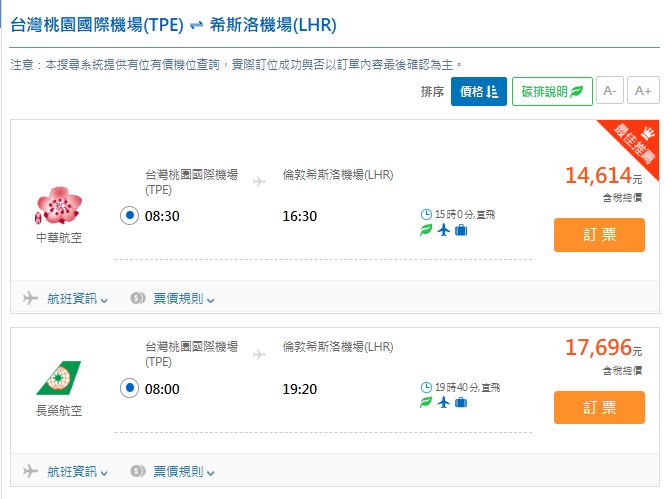664x499 pixels.
Task: Click the blue airplane icon on EVA Air flight
Action: click(444, 402)
